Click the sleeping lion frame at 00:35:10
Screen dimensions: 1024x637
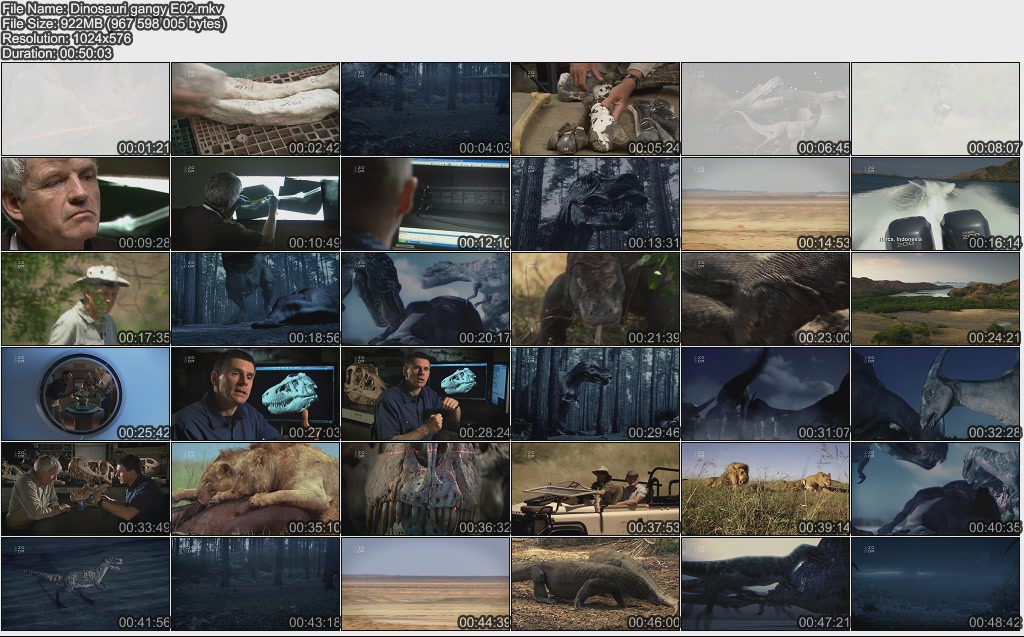coord(255,489)
